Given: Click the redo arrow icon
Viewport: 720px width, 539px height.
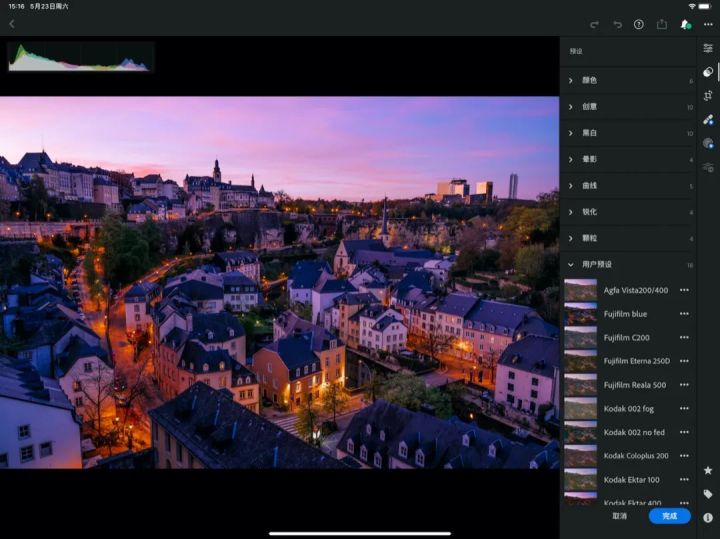Looking at the screenshot, I should coord(594,24).
